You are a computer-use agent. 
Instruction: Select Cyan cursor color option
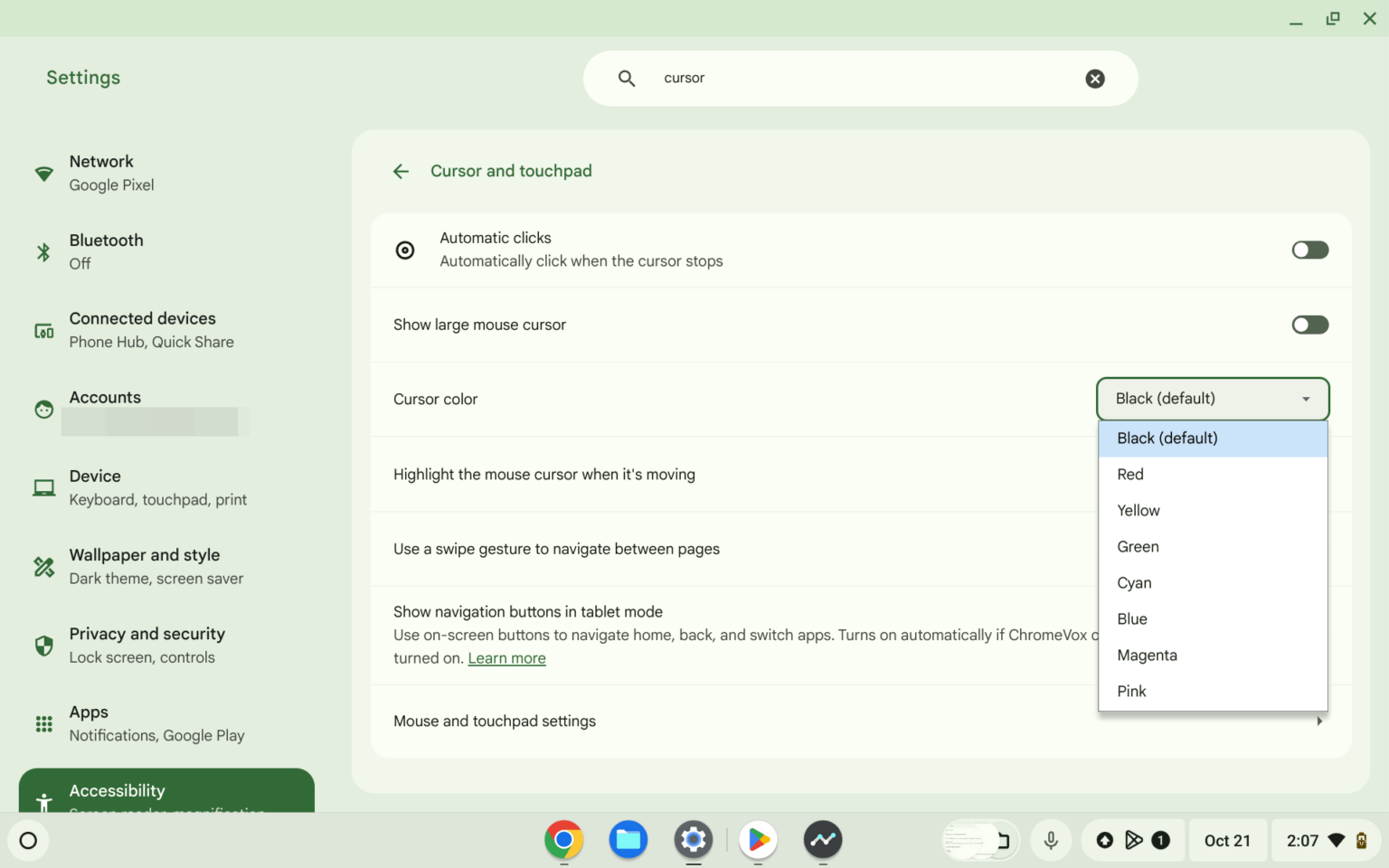coord(1134,583)
